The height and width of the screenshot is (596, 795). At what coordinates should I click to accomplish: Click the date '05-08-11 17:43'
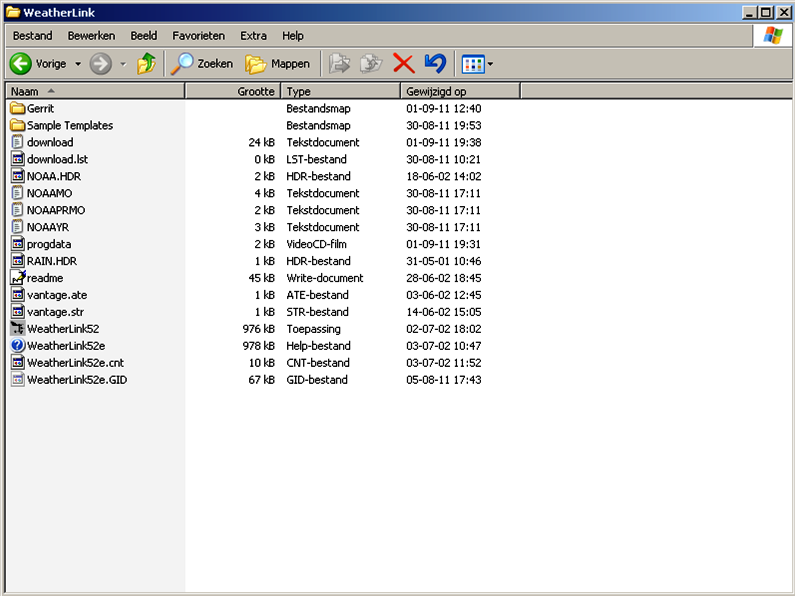[x=444, y=380]
